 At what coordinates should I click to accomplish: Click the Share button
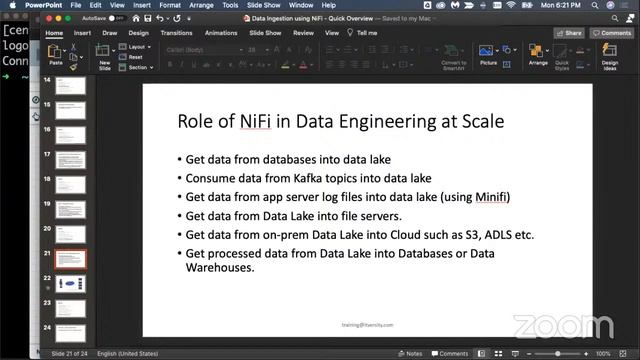(569, 33)
